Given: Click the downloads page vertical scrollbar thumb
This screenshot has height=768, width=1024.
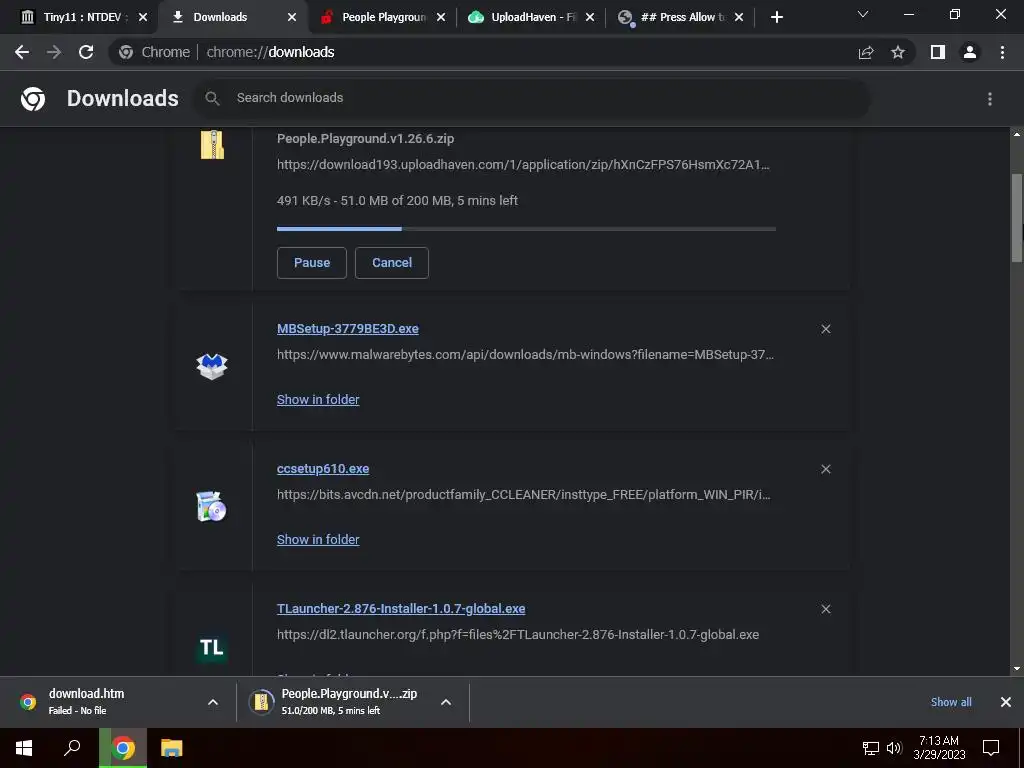Looking at the screenshot, I should (x=1016, y=219).
